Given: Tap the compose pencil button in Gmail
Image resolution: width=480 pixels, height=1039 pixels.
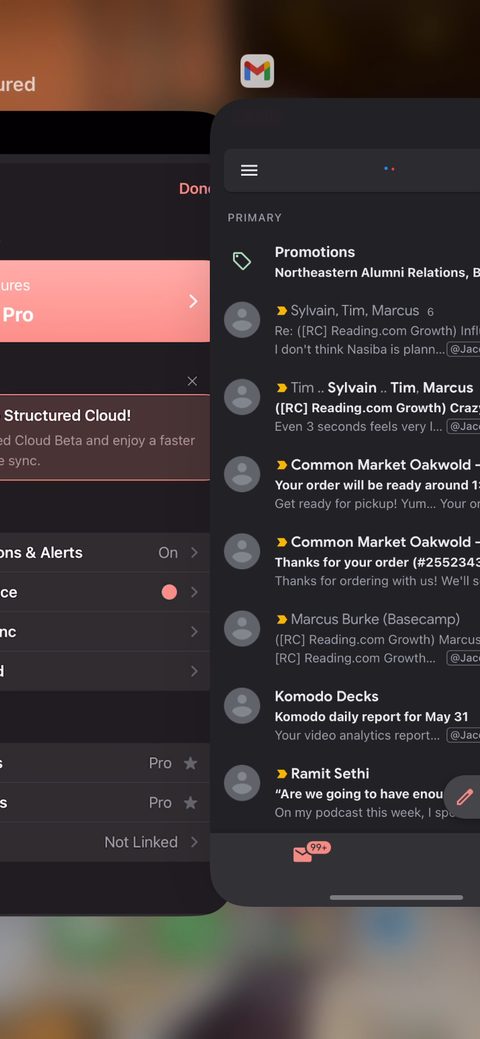Looking at the screenshot, I should pyautogui.click(x=465, y=796).
